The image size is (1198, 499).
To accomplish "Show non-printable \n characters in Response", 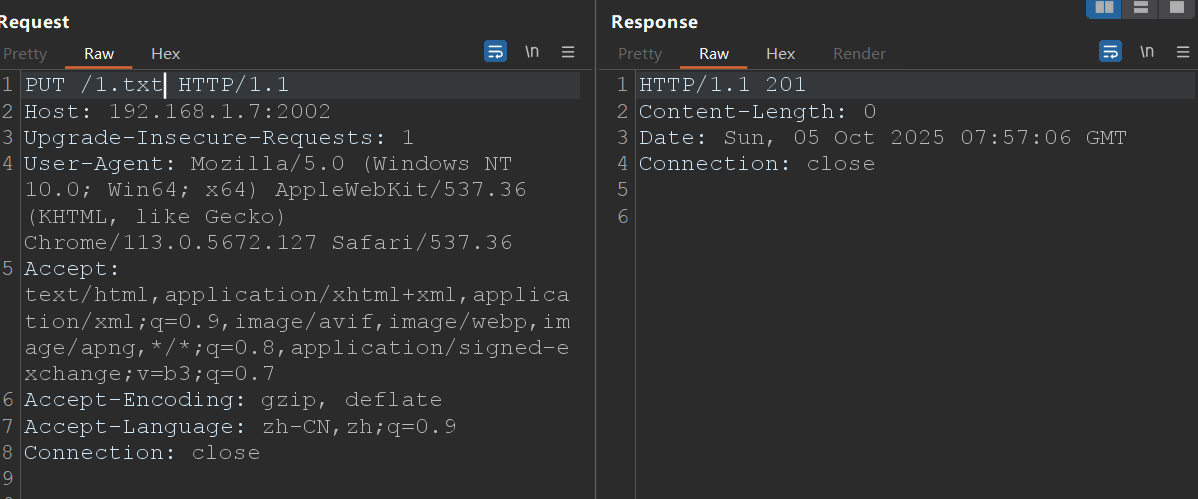I will [1147, 52].
